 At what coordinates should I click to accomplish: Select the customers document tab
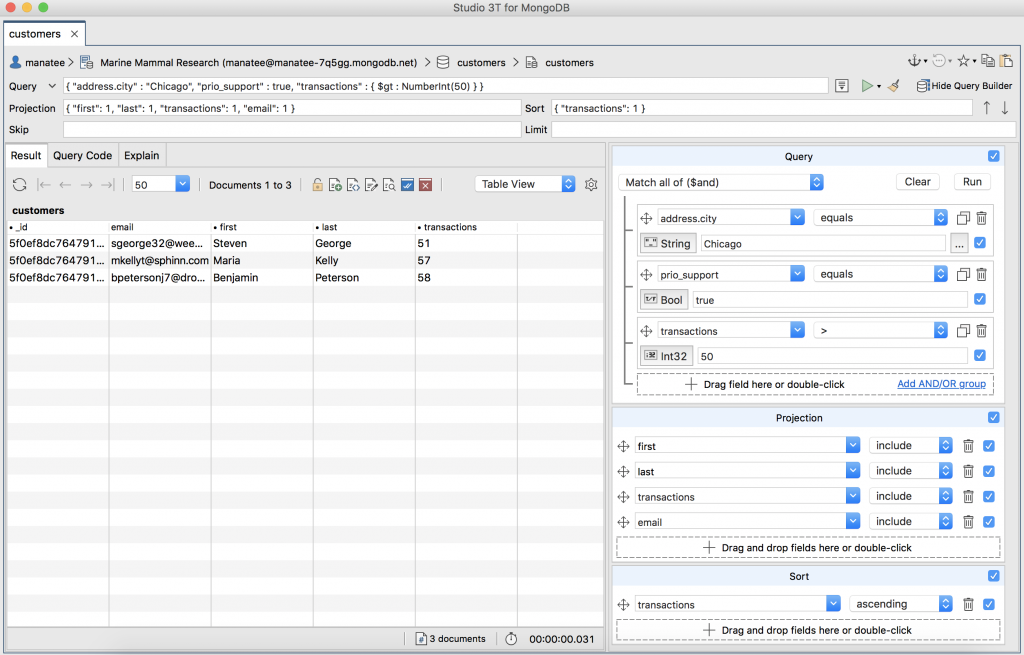(44, 34)
